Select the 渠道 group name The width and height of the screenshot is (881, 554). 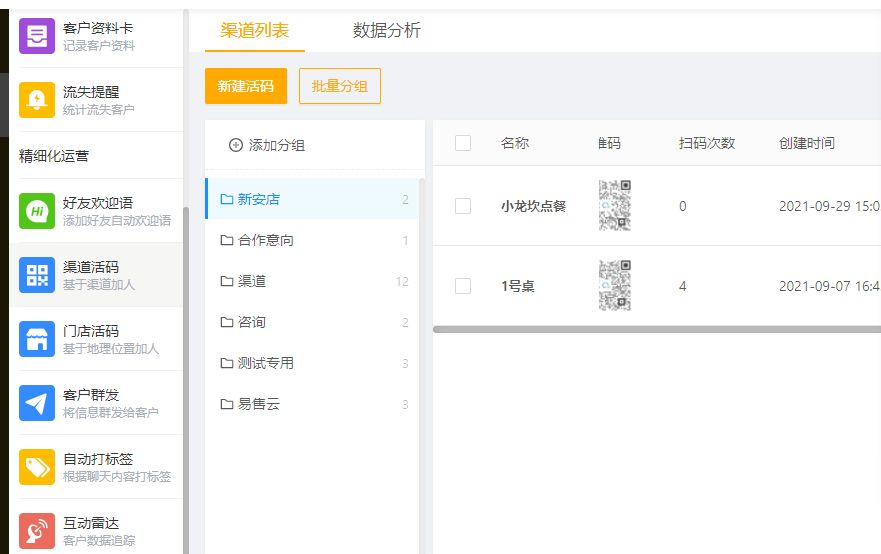(x=251, y=281)
